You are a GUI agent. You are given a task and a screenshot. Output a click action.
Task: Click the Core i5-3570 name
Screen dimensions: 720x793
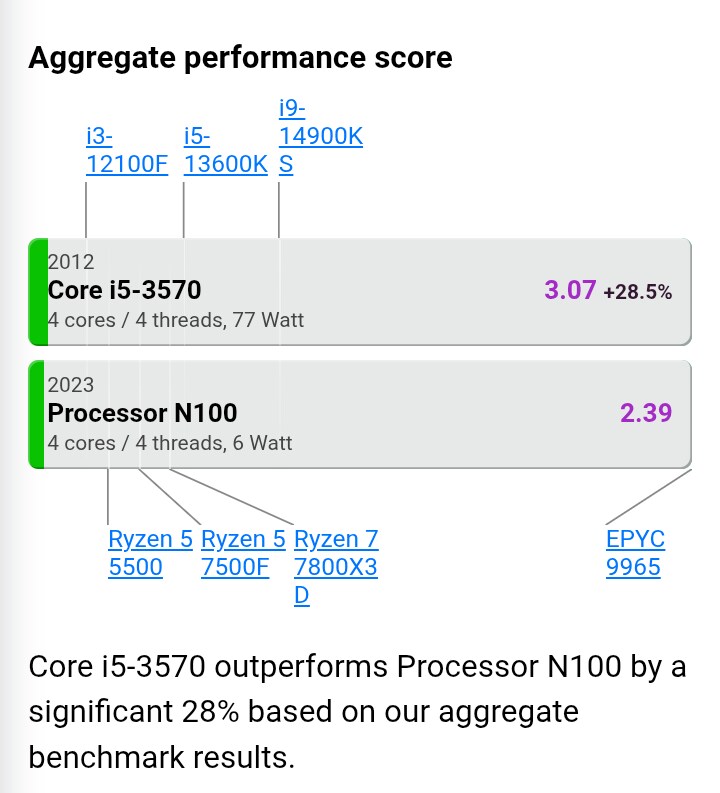point(125,290)
